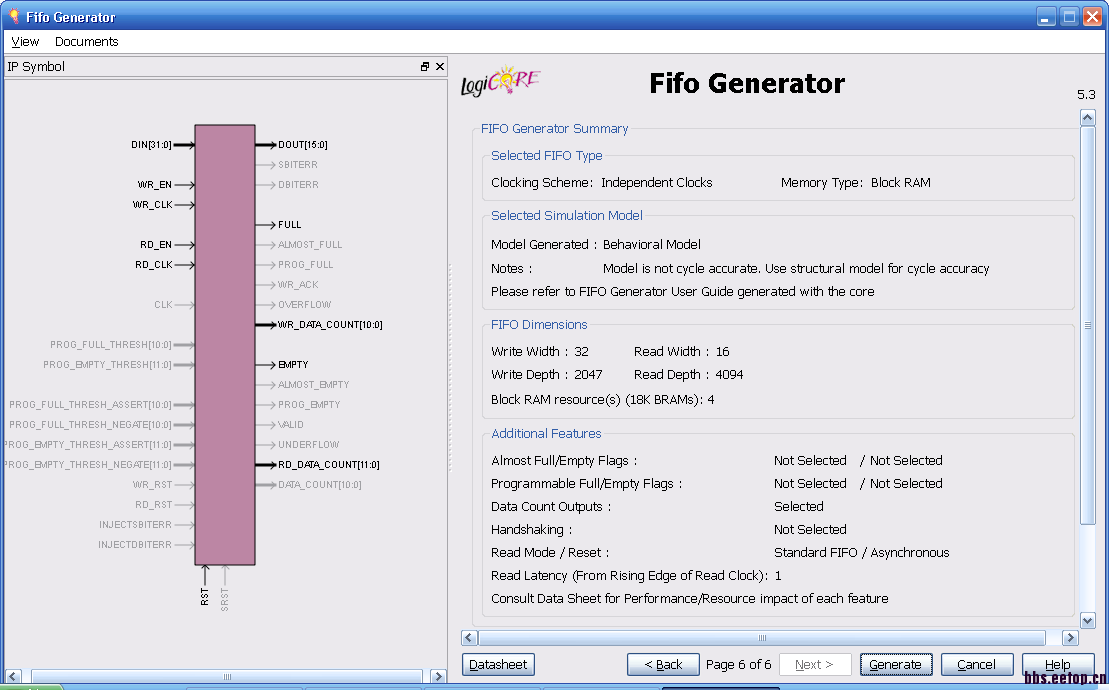The image size is (1109, 690).
Task: Click the grayed SRST port label
Action: coord(225,600)
